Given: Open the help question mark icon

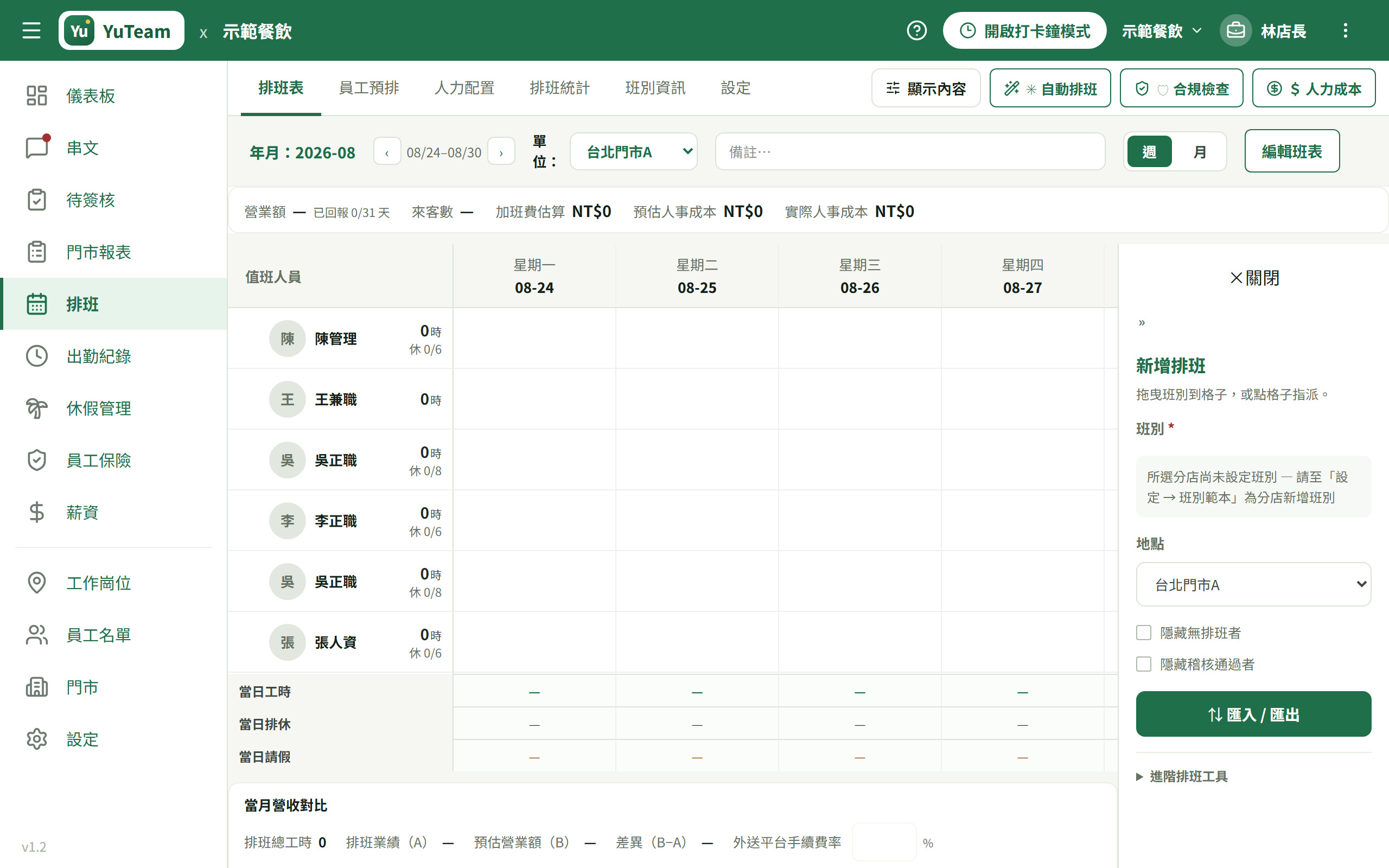Looking at the screenshot, I should coord(916,30).
